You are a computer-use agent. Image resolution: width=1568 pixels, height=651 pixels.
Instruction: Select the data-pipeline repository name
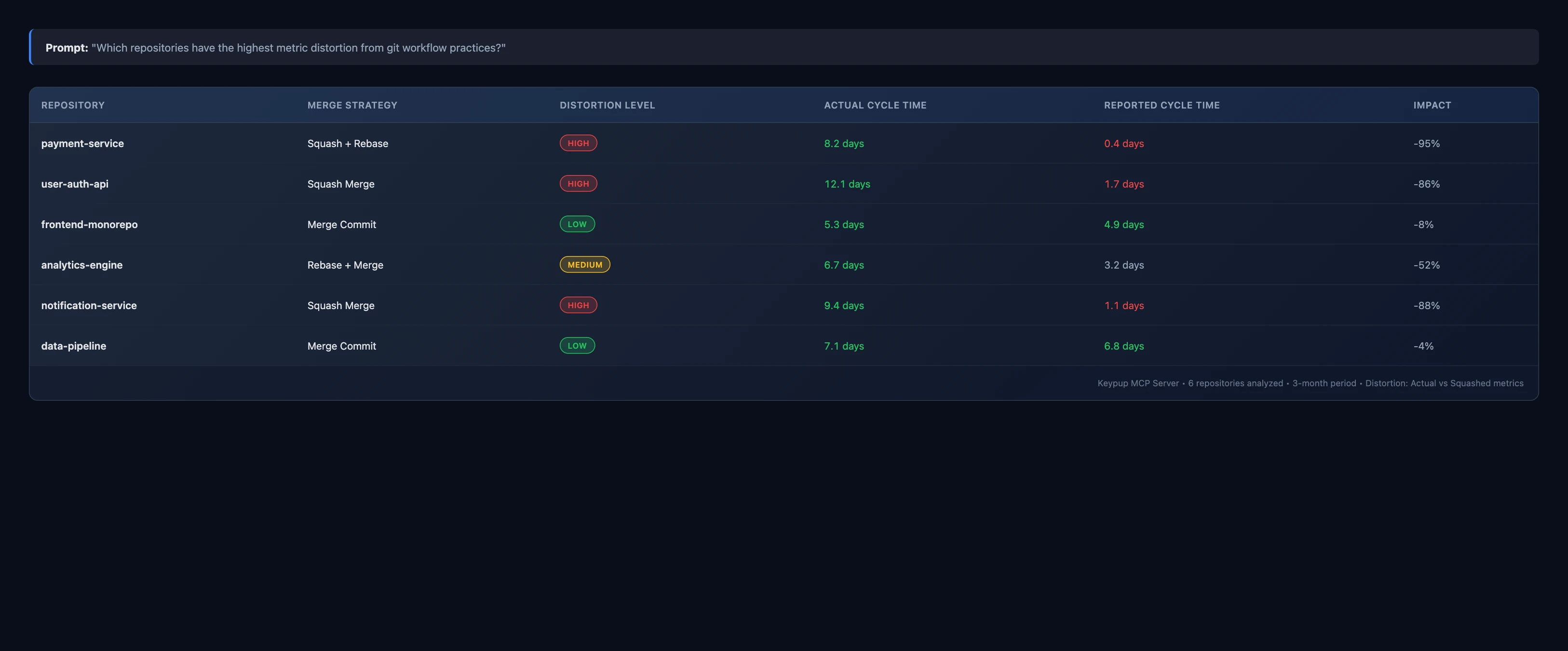click(74, 346)
